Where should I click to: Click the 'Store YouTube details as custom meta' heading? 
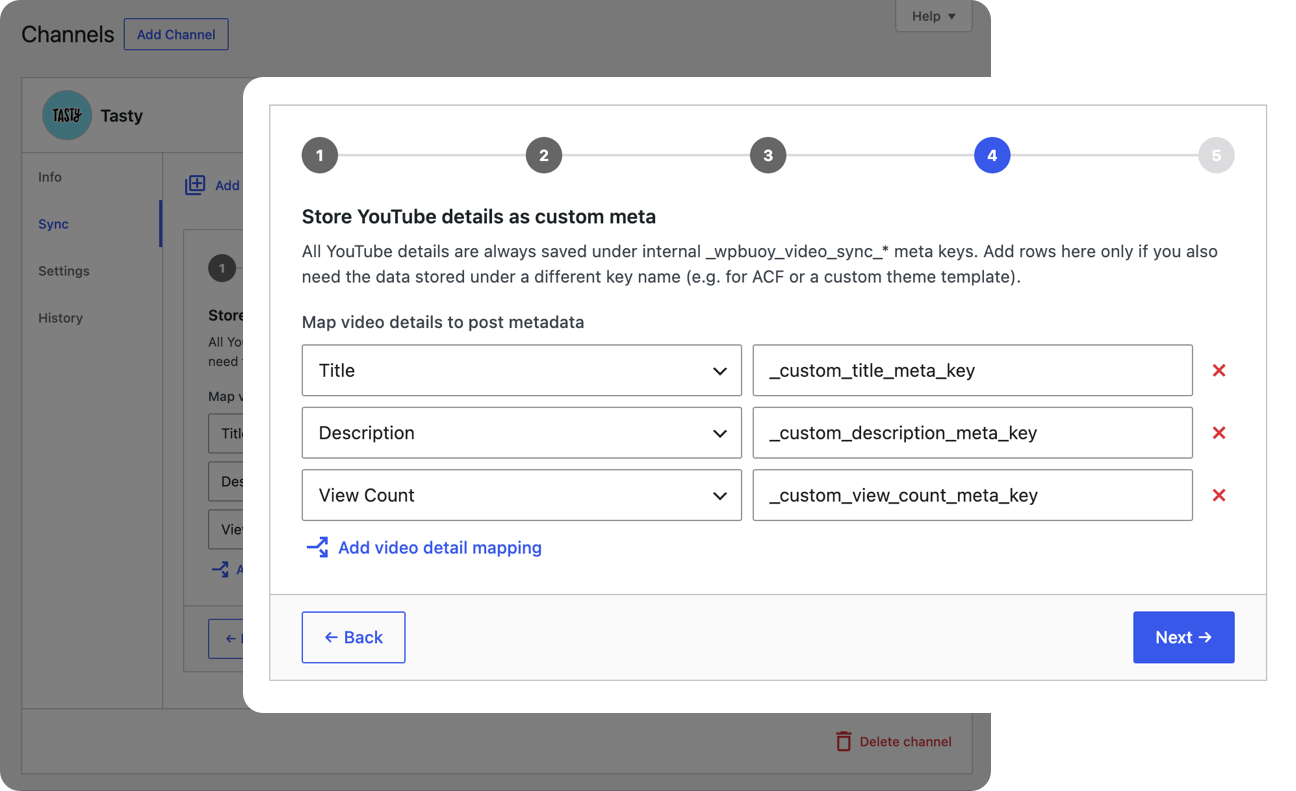click(x=479, y=216)
